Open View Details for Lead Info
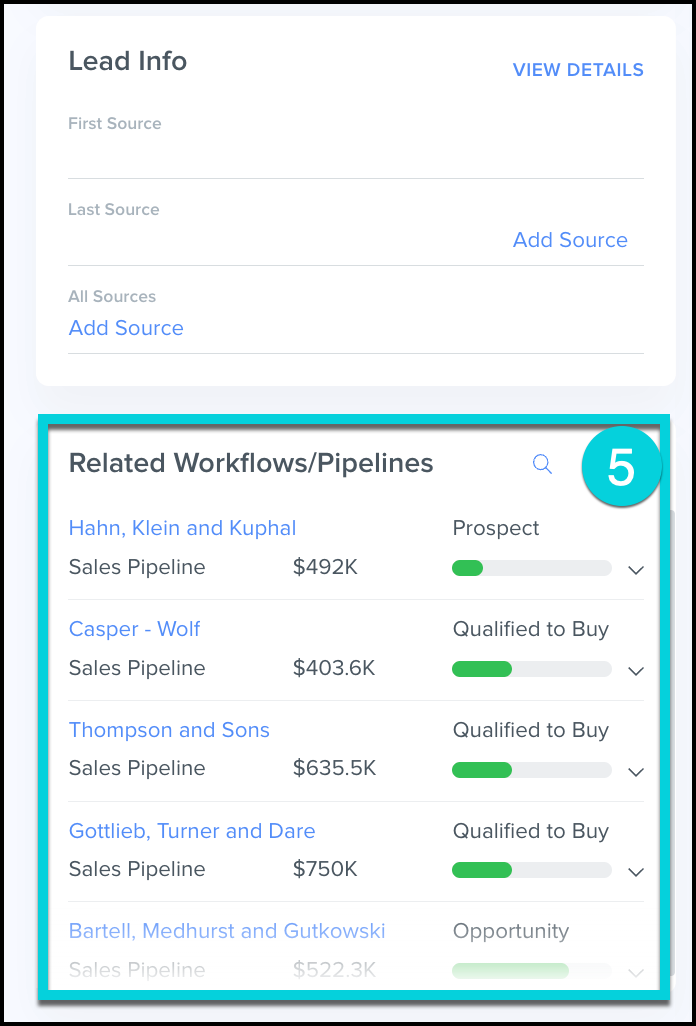The image size is (696, 1026). pos(578,70)
